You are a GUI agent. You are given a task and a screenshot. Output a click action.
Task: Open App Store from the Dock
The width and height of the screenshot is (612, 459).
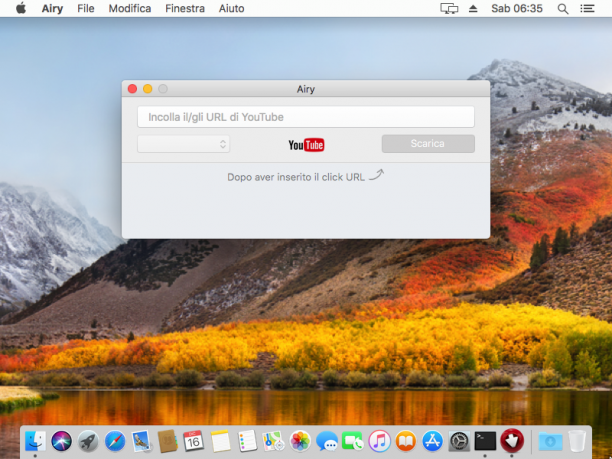[x=432, y=441]
